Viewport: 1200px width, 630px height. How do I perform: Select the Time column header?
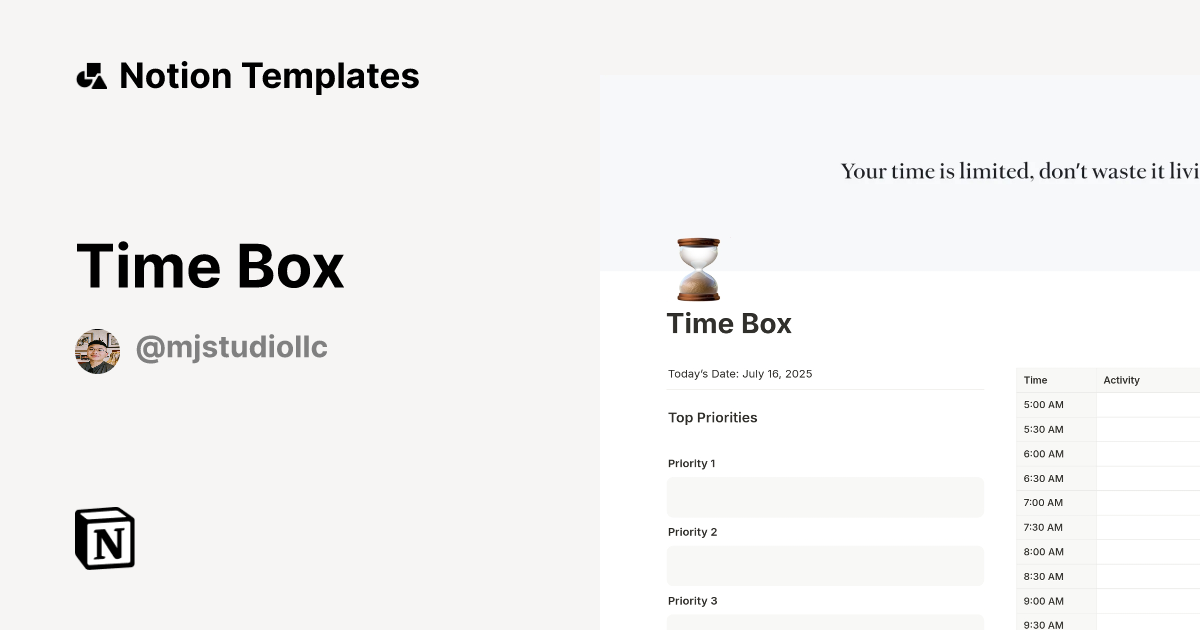[1034, 380]
